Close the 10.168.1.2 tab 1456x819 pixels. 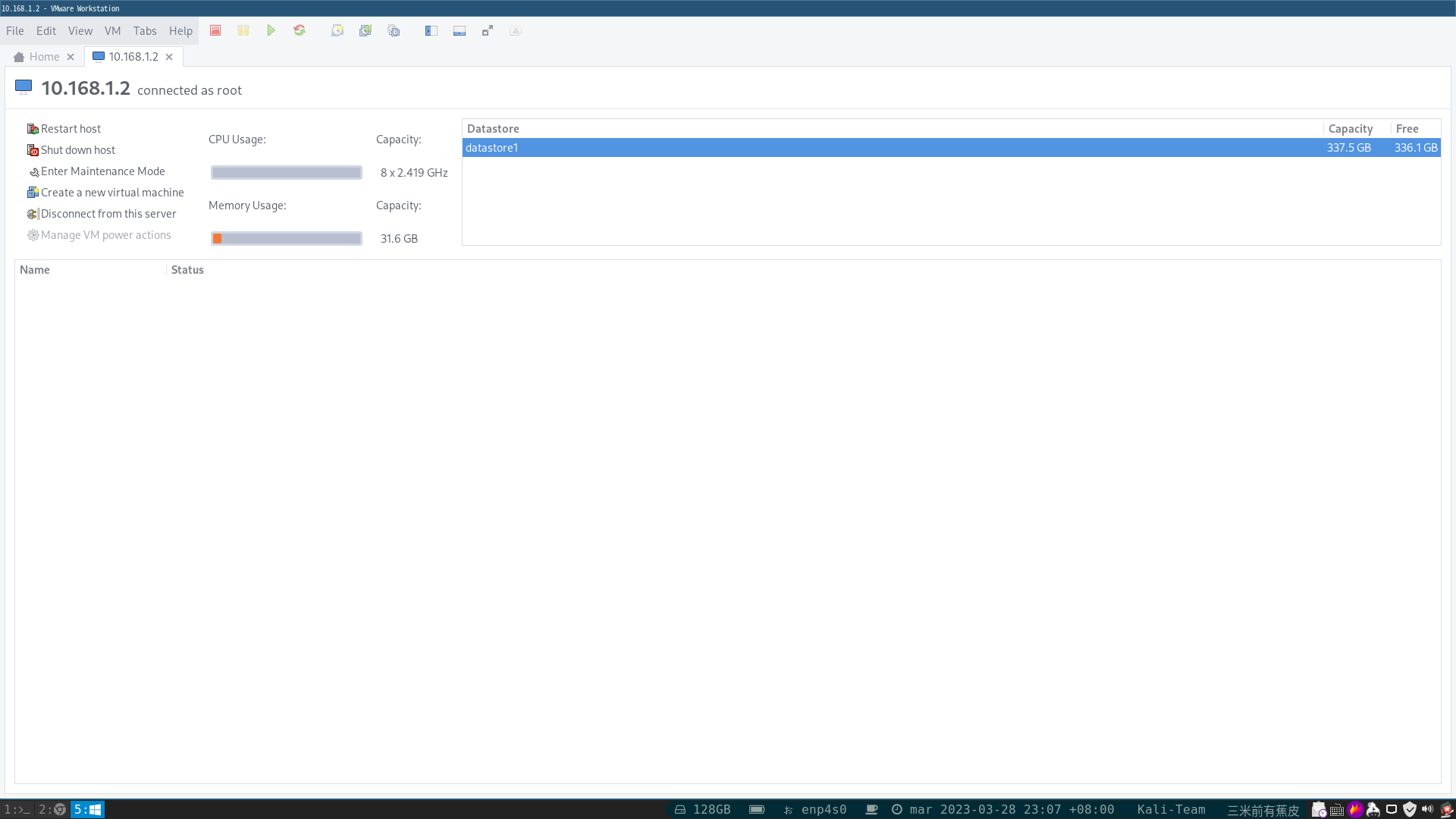(169, 57)
